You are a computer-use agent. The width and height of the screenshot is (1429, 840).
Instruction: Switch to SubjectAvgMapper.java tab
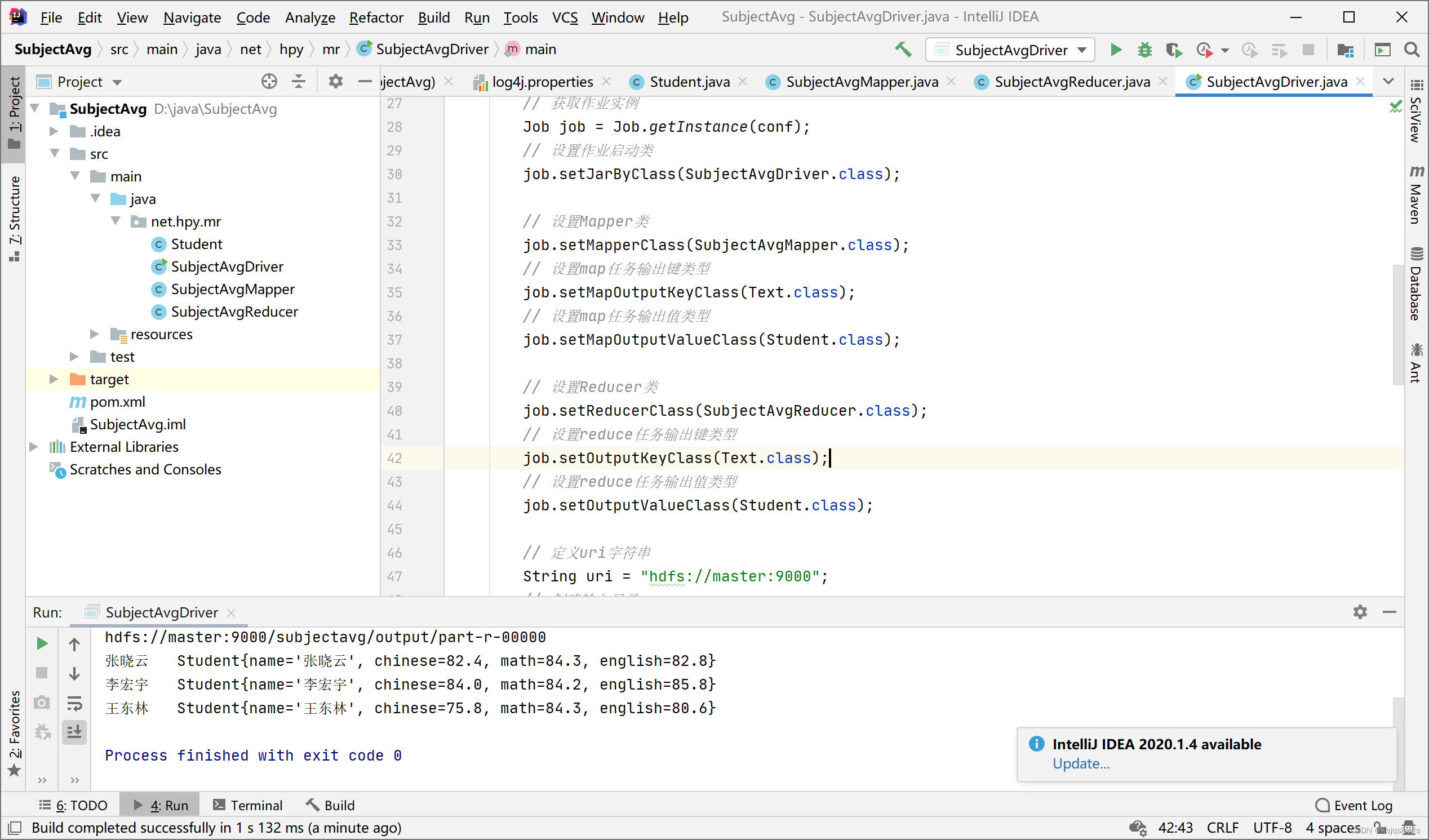click(862, 82)
